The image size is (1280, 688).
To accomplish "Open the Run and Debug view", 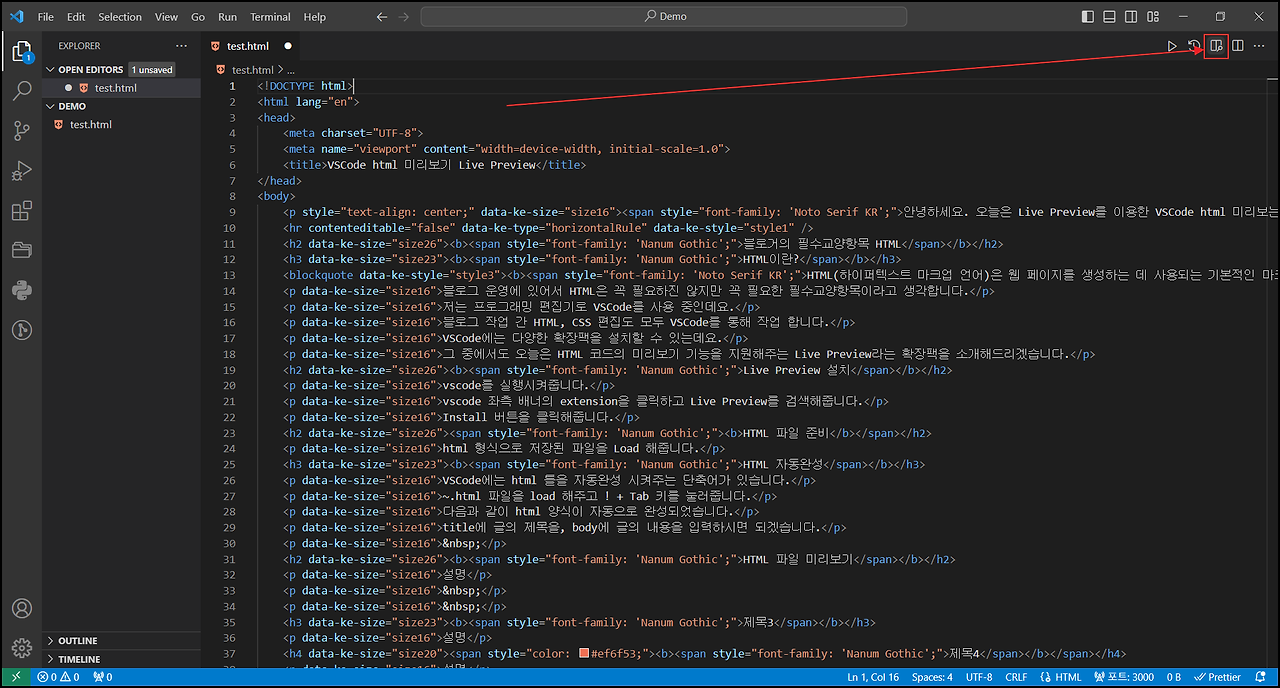I will point(22,170).
